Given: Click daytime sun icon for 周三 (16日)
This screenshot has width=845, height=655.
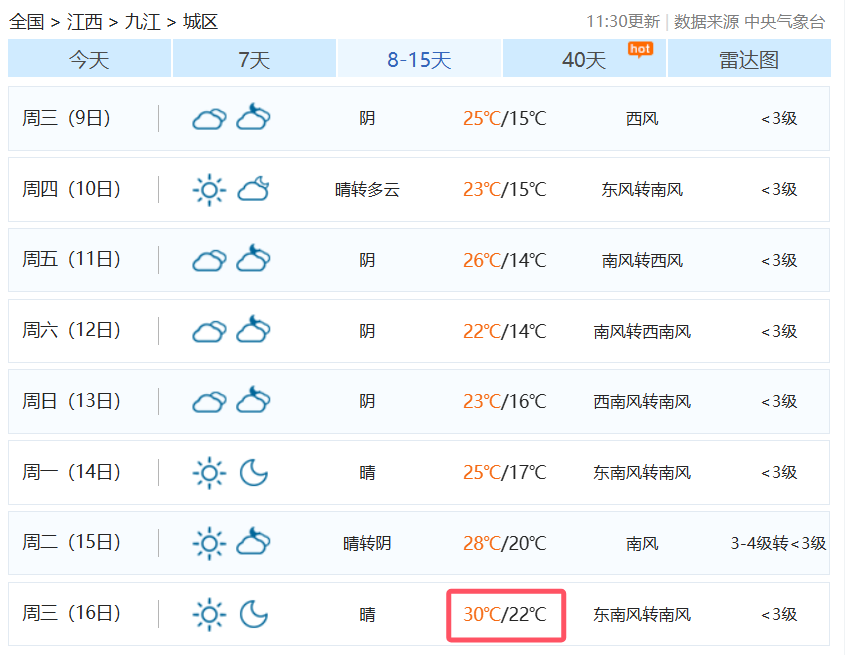Looking at the screenshot, I should tap(210, 615).
